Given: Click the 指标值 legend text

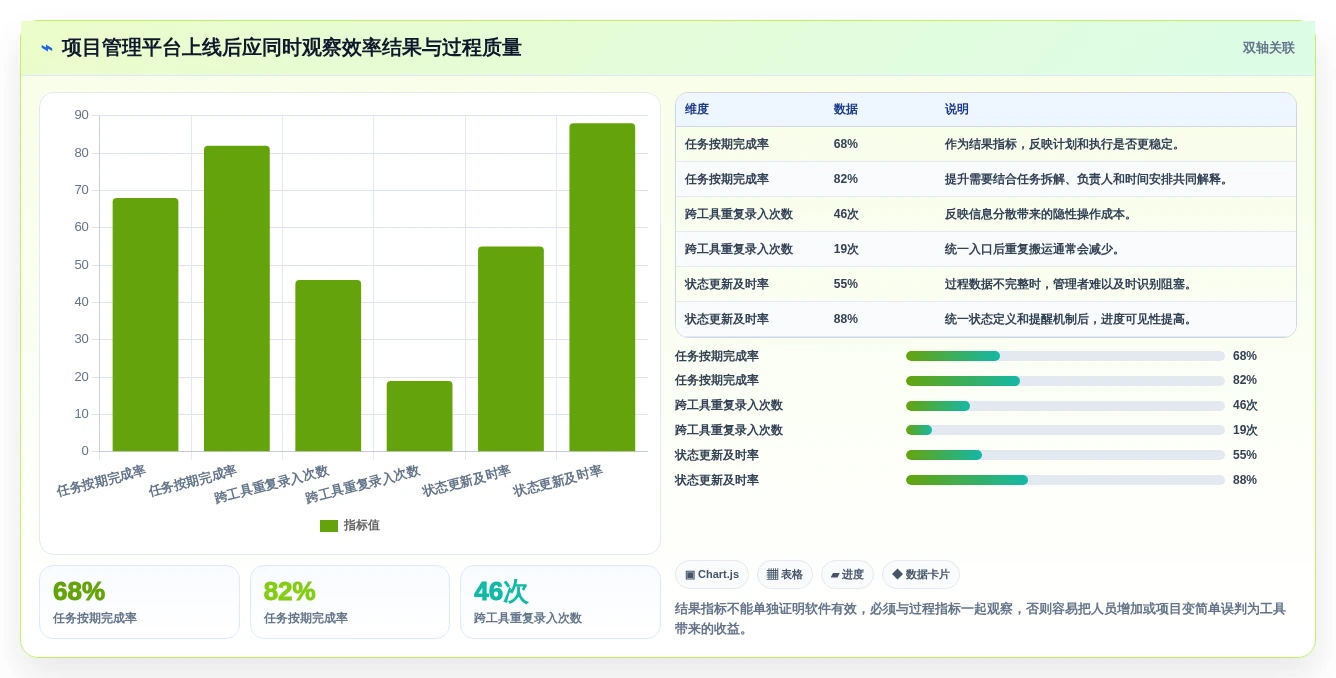Looking at the screenshot, I should coord(362,526).
